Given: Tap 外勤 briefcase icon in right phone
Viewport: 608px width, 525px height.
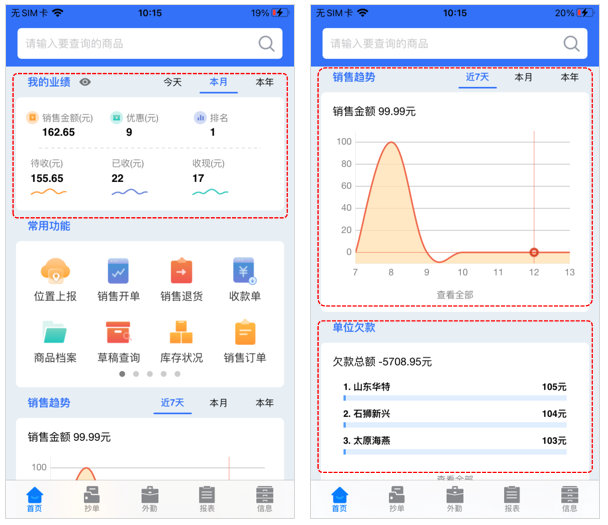Looking at the screenshot, I should point(455,495).
